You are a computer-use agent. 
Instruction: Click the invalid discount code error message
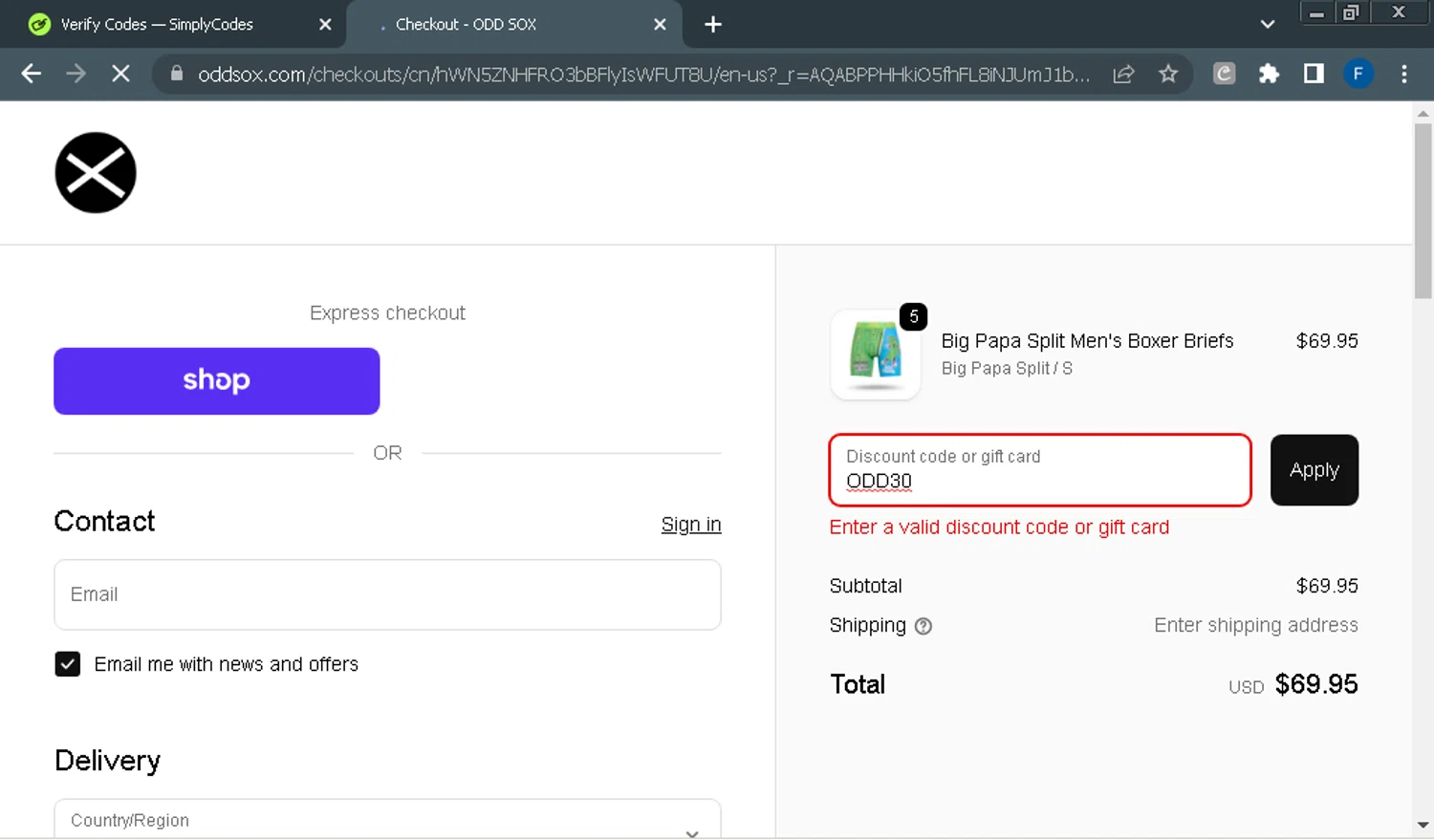point(999,528)
